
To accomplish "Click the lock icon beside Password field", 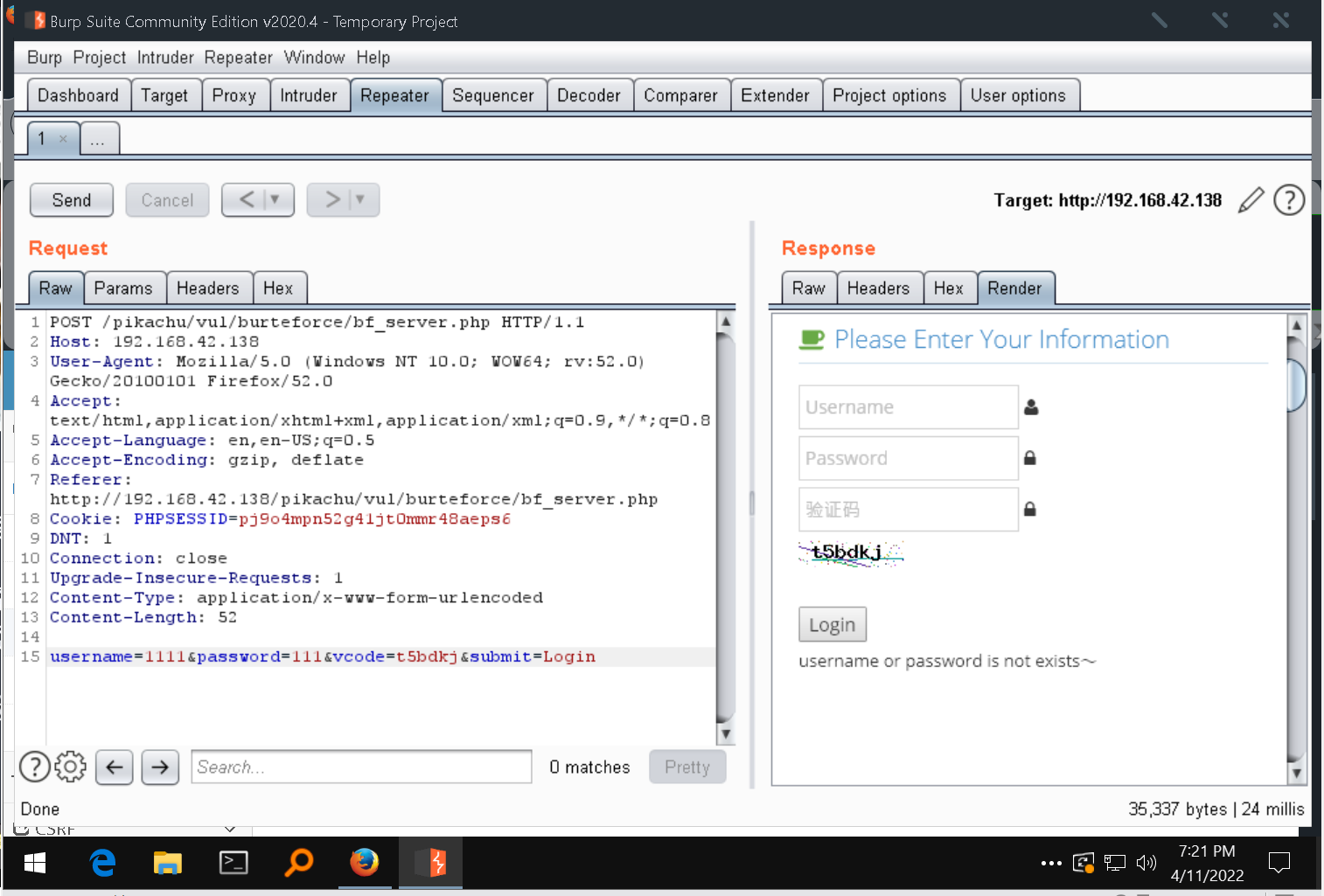I will pos(1030,458).
